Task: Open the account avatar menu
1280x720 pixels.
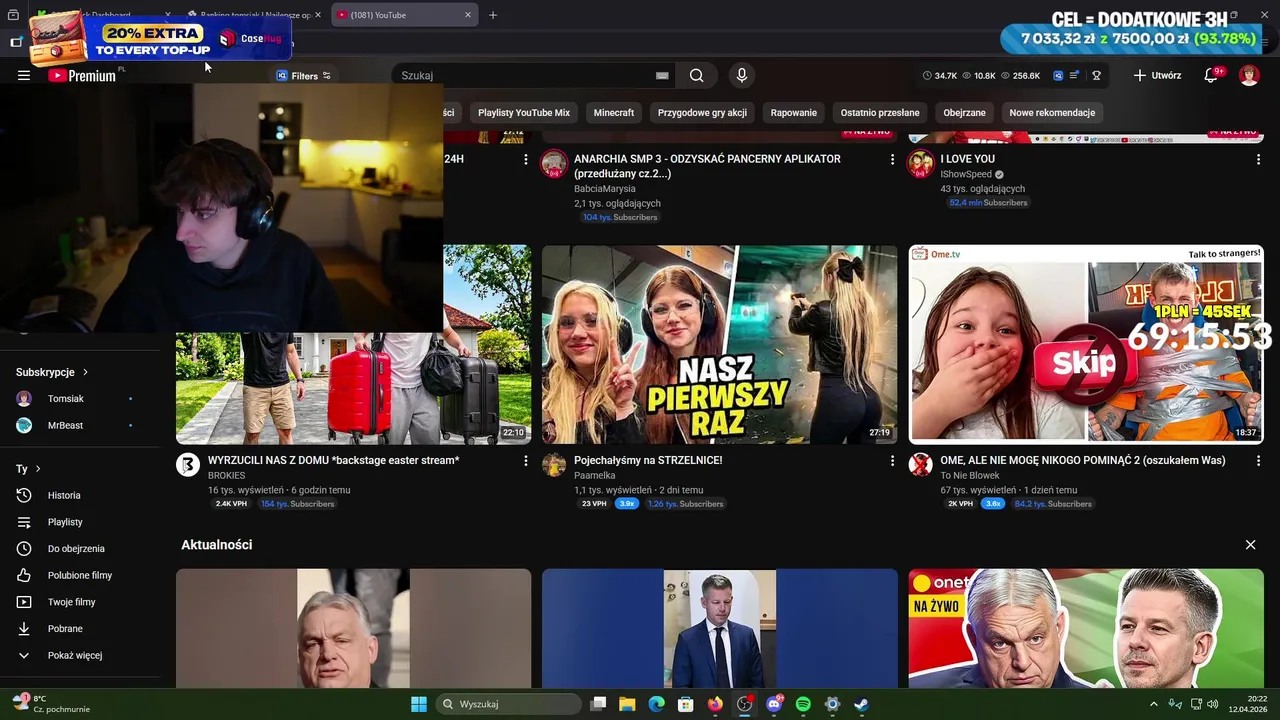Action: point(1249,75)
